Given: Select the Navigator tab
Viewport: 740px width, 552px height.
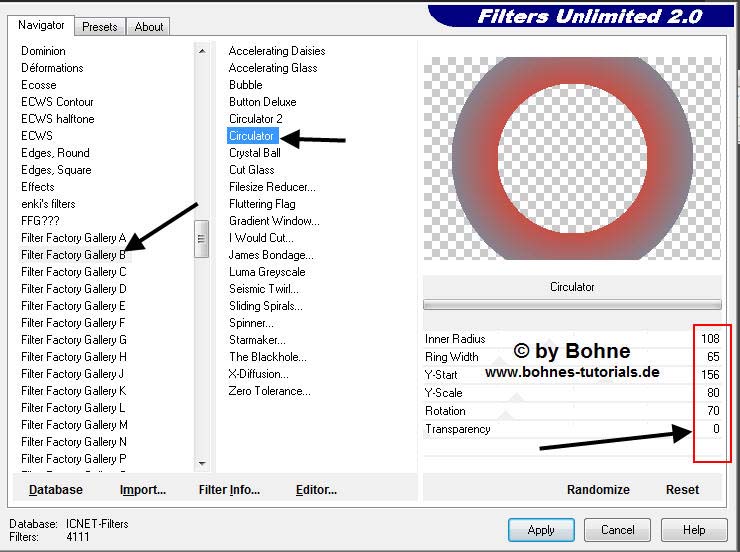Looking at the screenshot, I should tap(41, 25).
